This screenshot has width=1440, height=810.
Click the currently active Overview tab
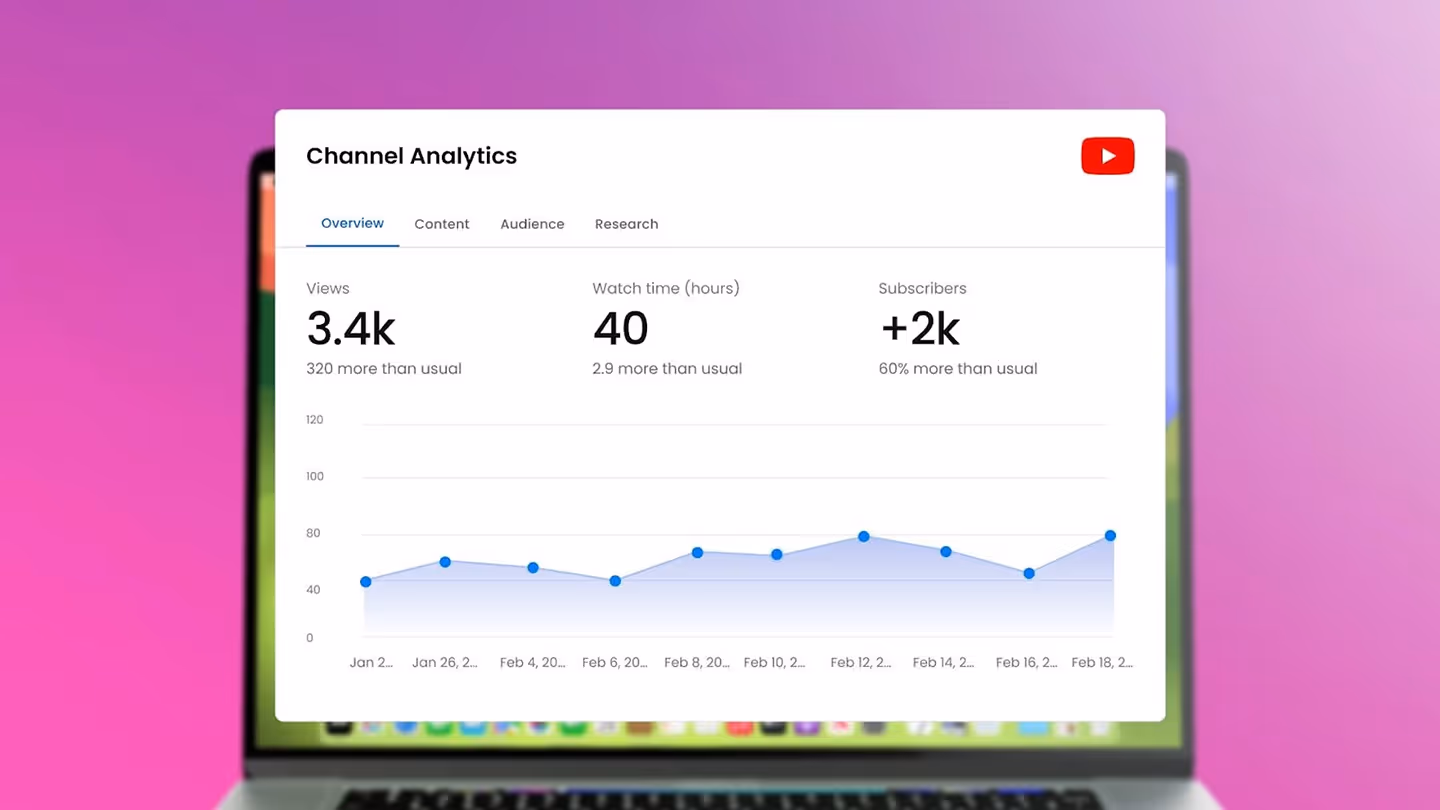click(x=352, y=223)
